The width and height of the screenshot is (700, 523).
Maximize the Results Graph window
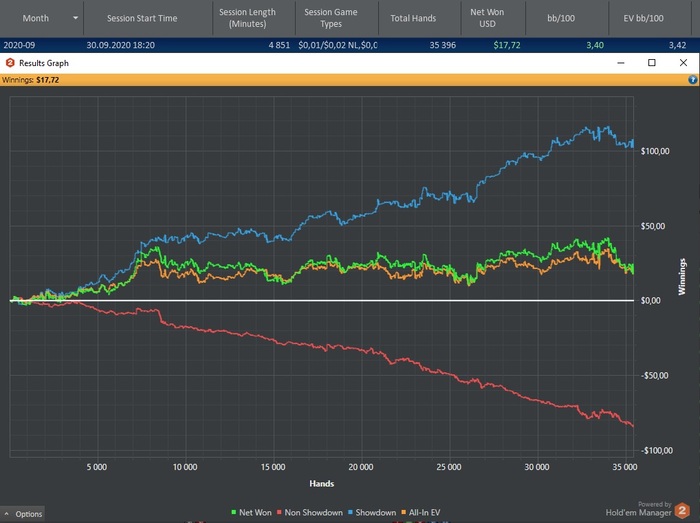652,63
